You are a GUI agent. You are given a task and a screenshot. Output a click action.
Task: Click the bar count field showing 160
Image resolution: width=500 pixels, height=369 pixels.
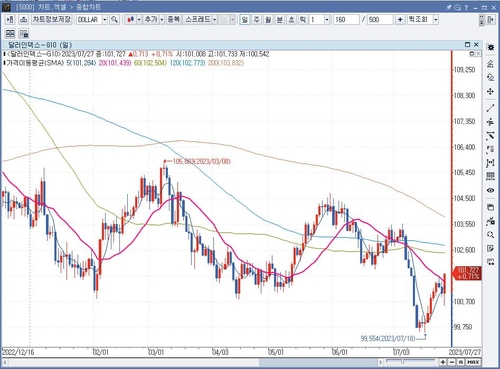click(346, 20)
